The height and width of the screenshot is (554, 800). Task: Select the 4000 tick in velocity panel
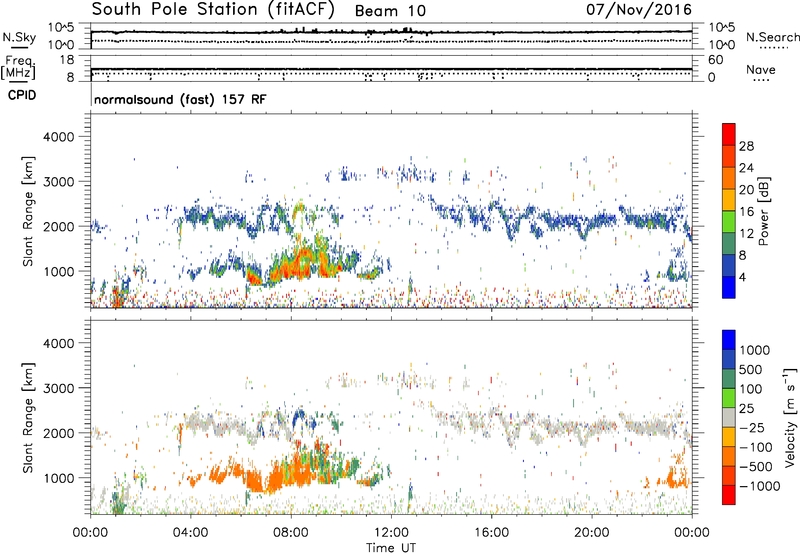58,343
